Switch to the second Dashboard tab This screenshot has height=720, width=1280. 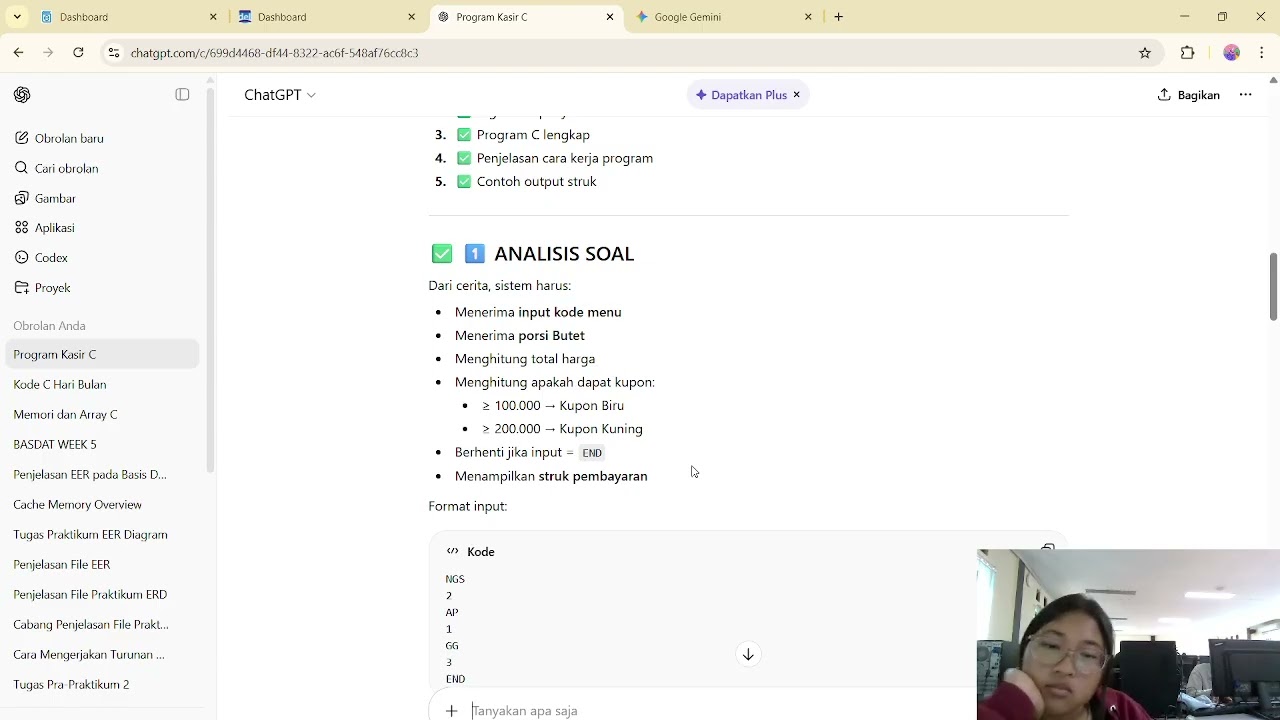click(326, 17)
